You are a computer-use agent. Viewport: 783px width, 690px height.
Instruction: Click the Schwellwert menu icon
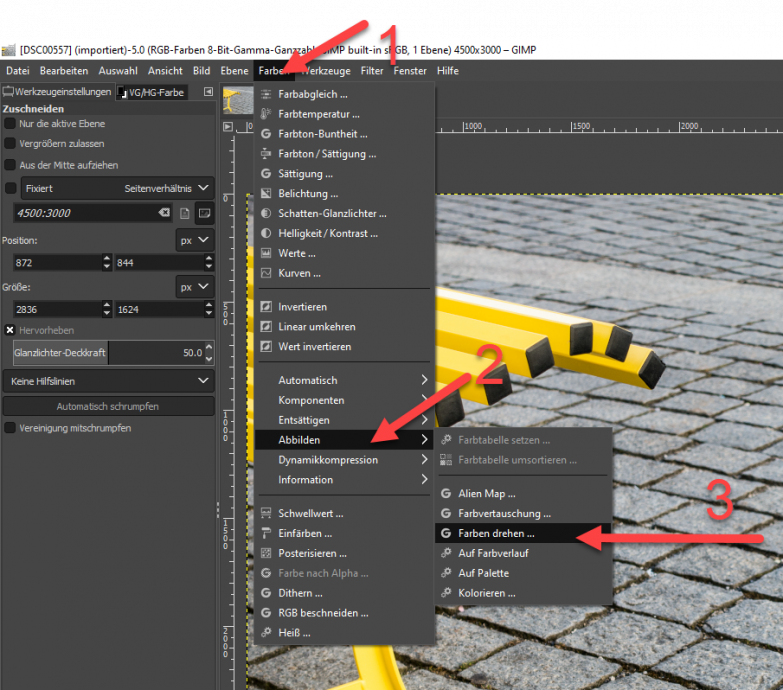click(266, 513)
